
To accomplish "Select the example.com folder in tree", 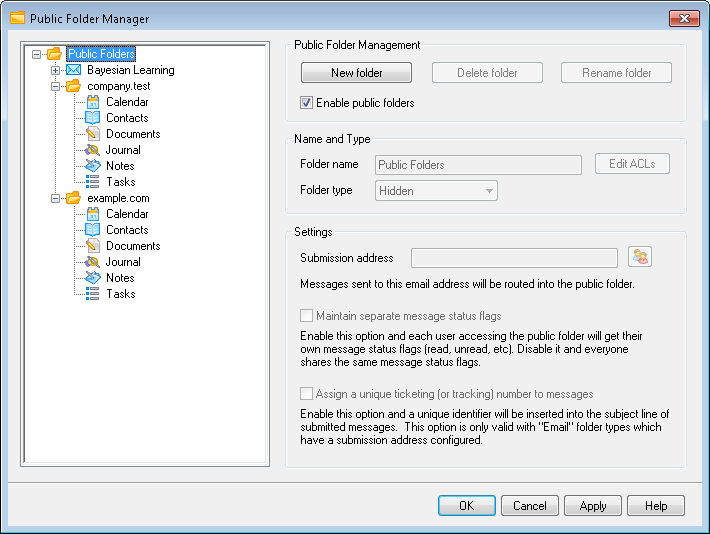I will (x=118, y=198).
